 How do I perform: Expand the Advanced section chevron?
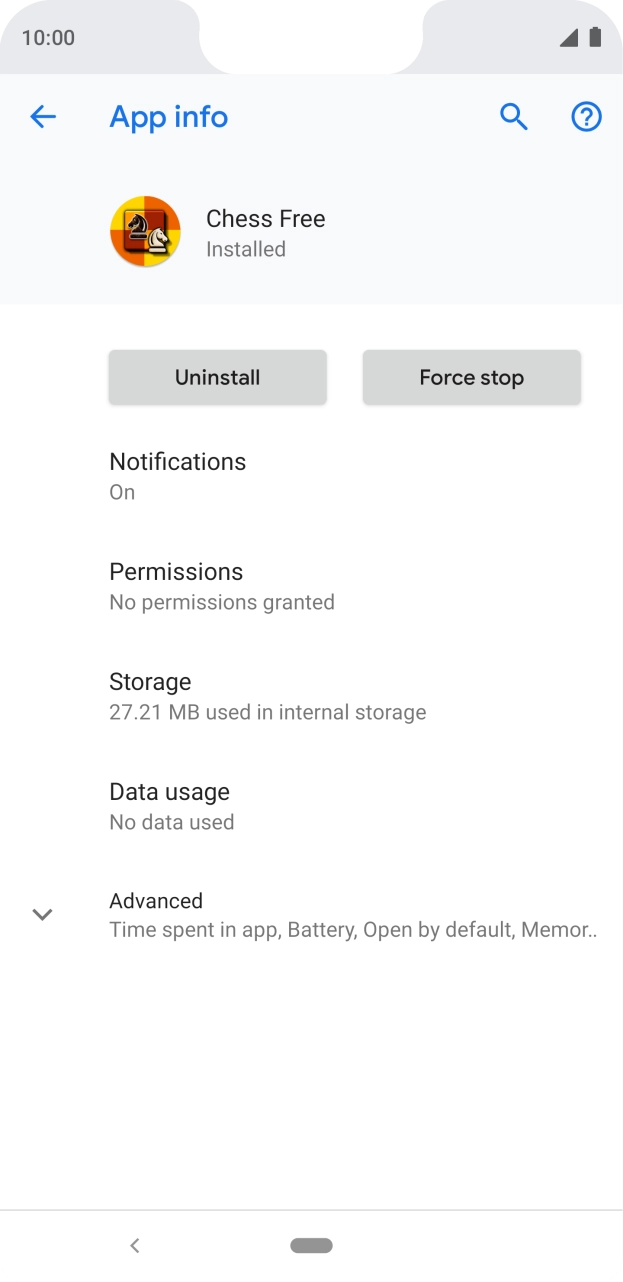click(42, 914)
